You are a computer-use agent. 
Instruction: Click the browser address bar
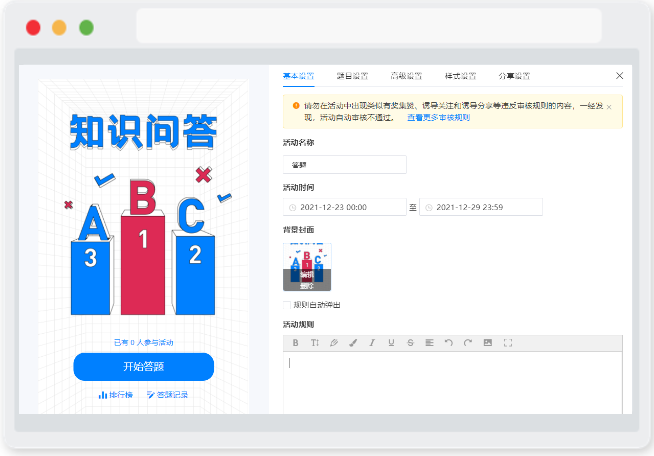coord(369,25)
